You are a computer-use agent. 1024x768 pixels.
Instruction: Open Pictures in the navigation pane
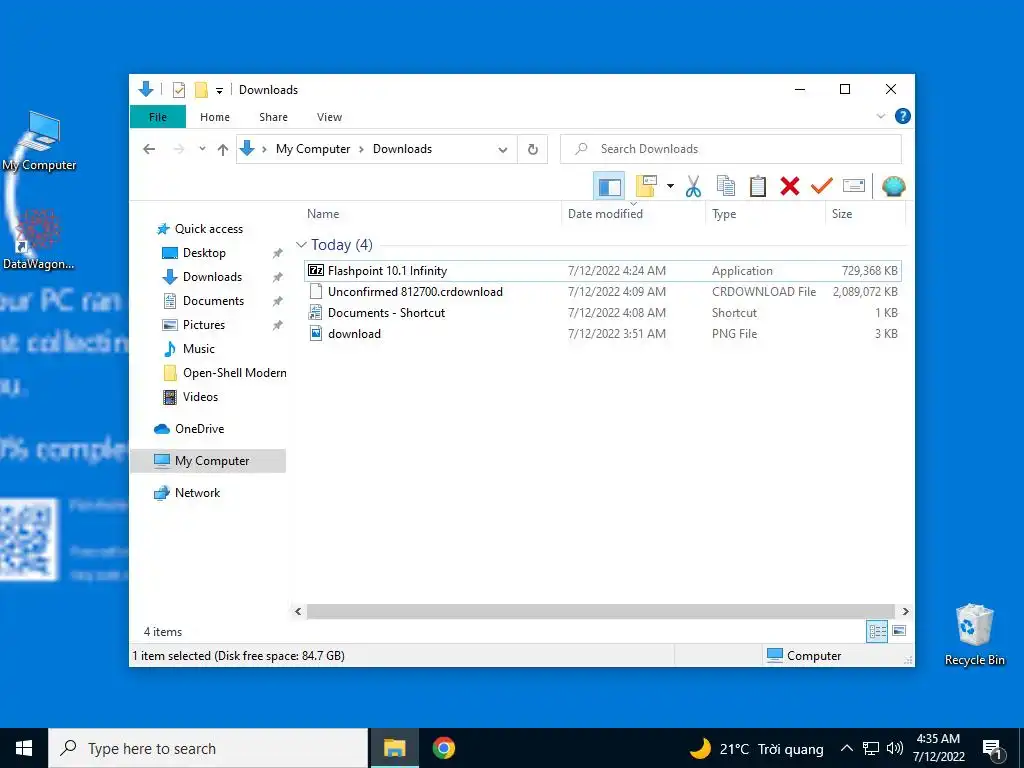click(203, 325)
